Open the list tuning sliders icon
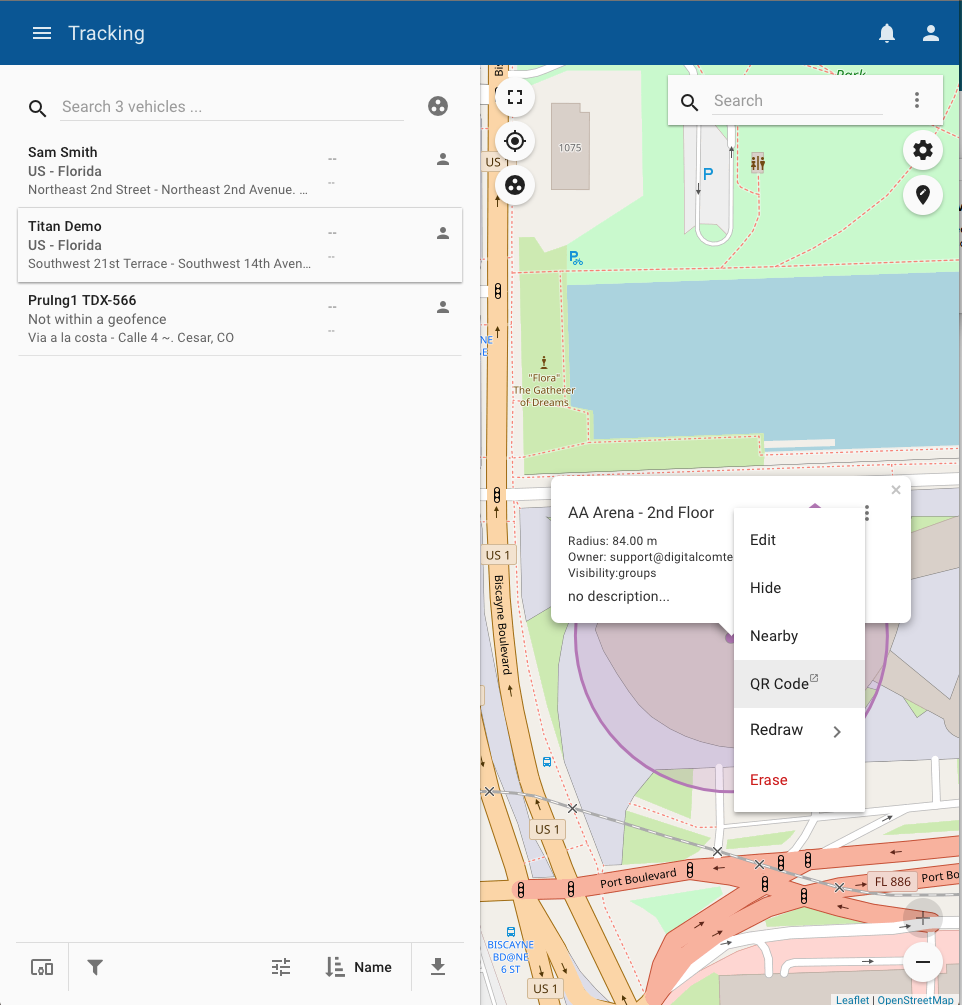 281,967
